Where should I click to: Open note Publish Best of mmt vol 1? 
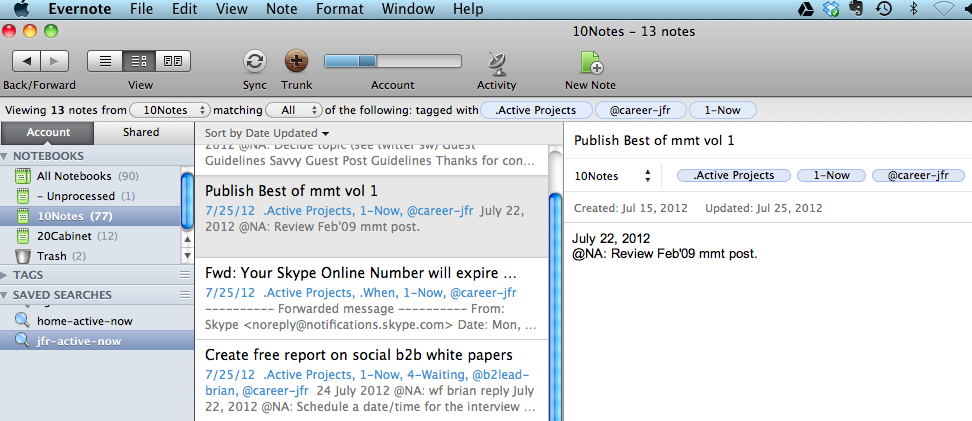tap(371, 216)
